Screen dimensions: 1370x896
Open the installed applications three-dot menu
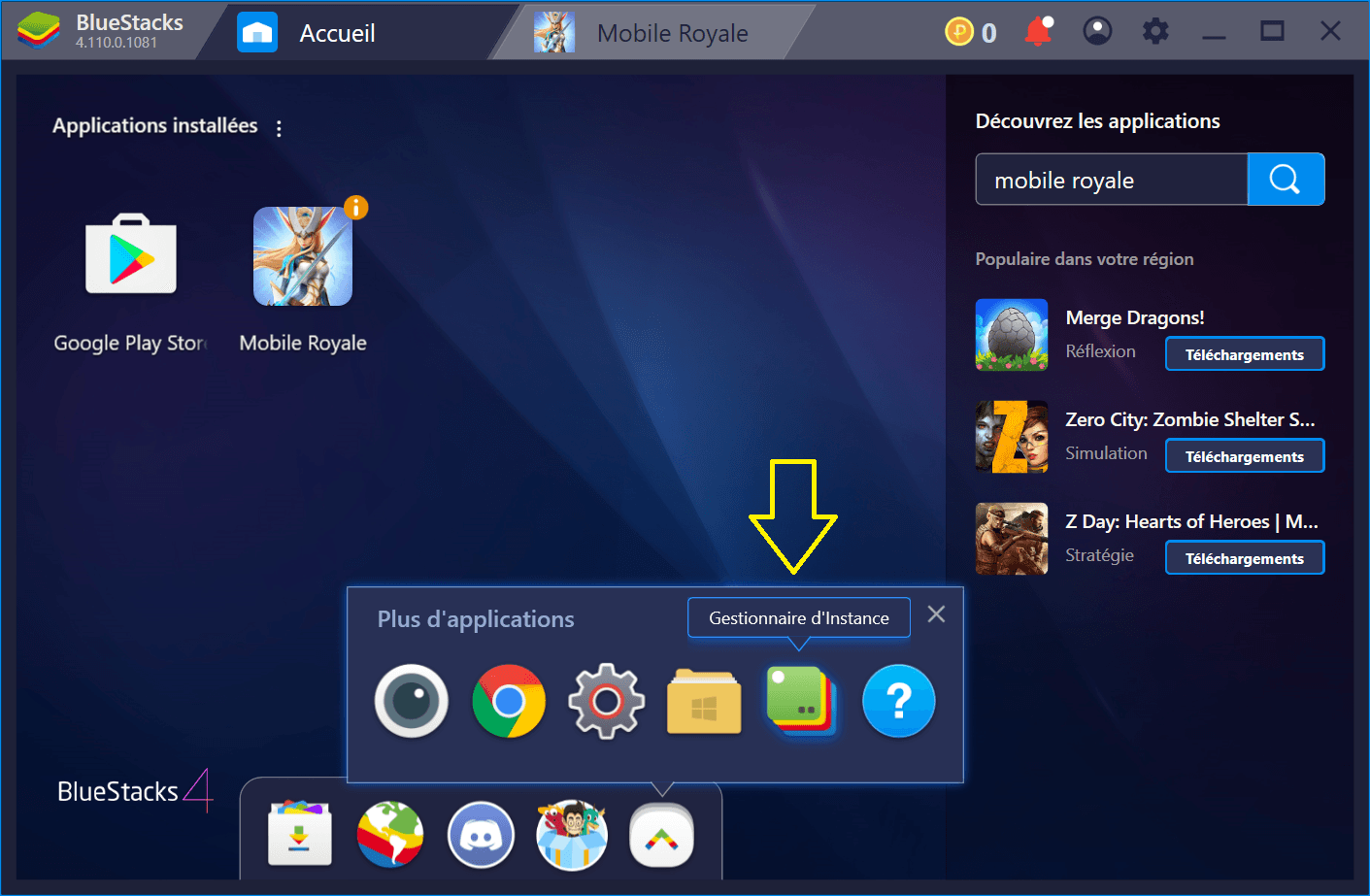pos(279,128)
